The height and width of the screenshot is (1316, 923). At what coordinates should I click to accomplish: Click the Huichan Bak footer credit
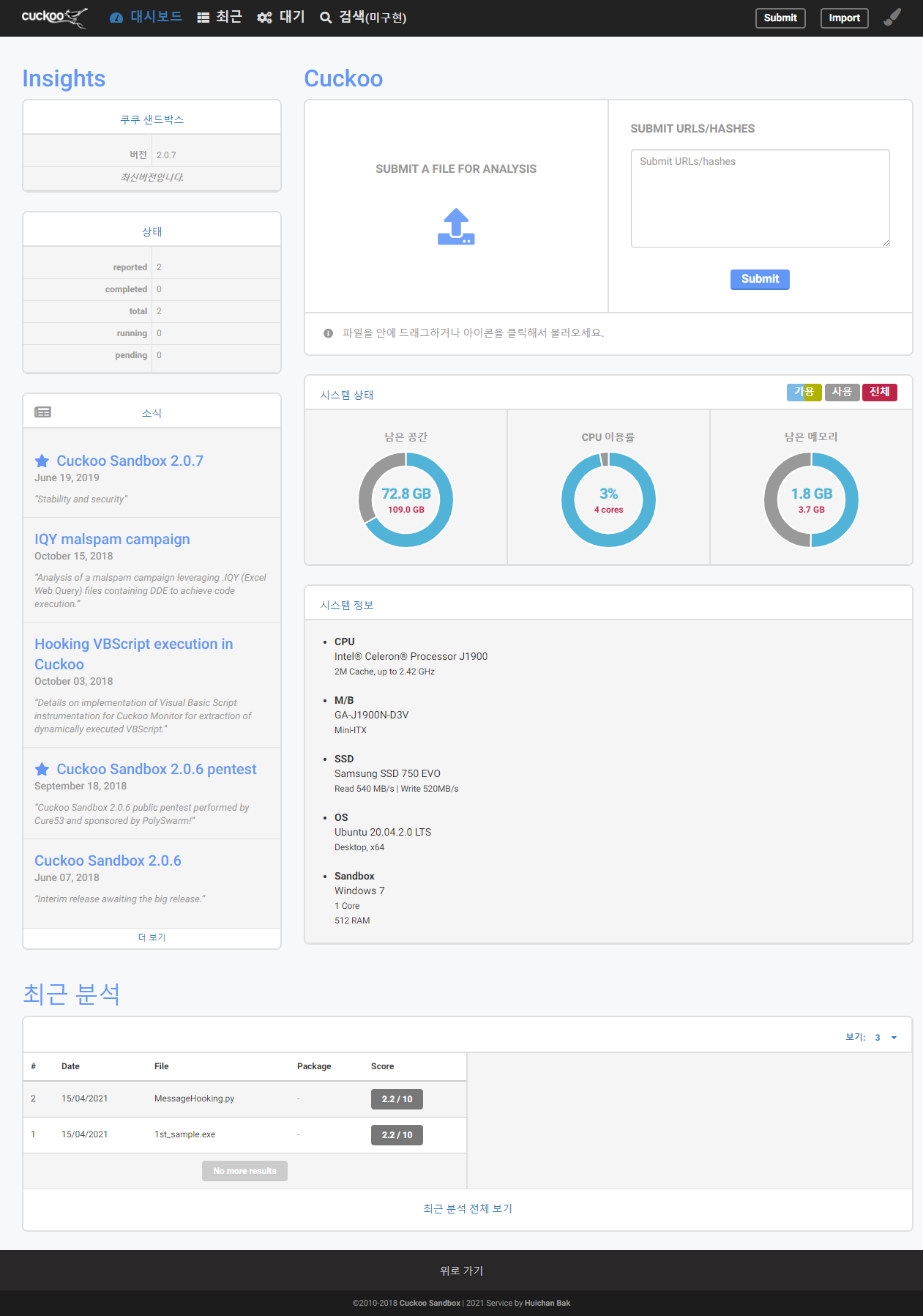(x=548, y=1303)
